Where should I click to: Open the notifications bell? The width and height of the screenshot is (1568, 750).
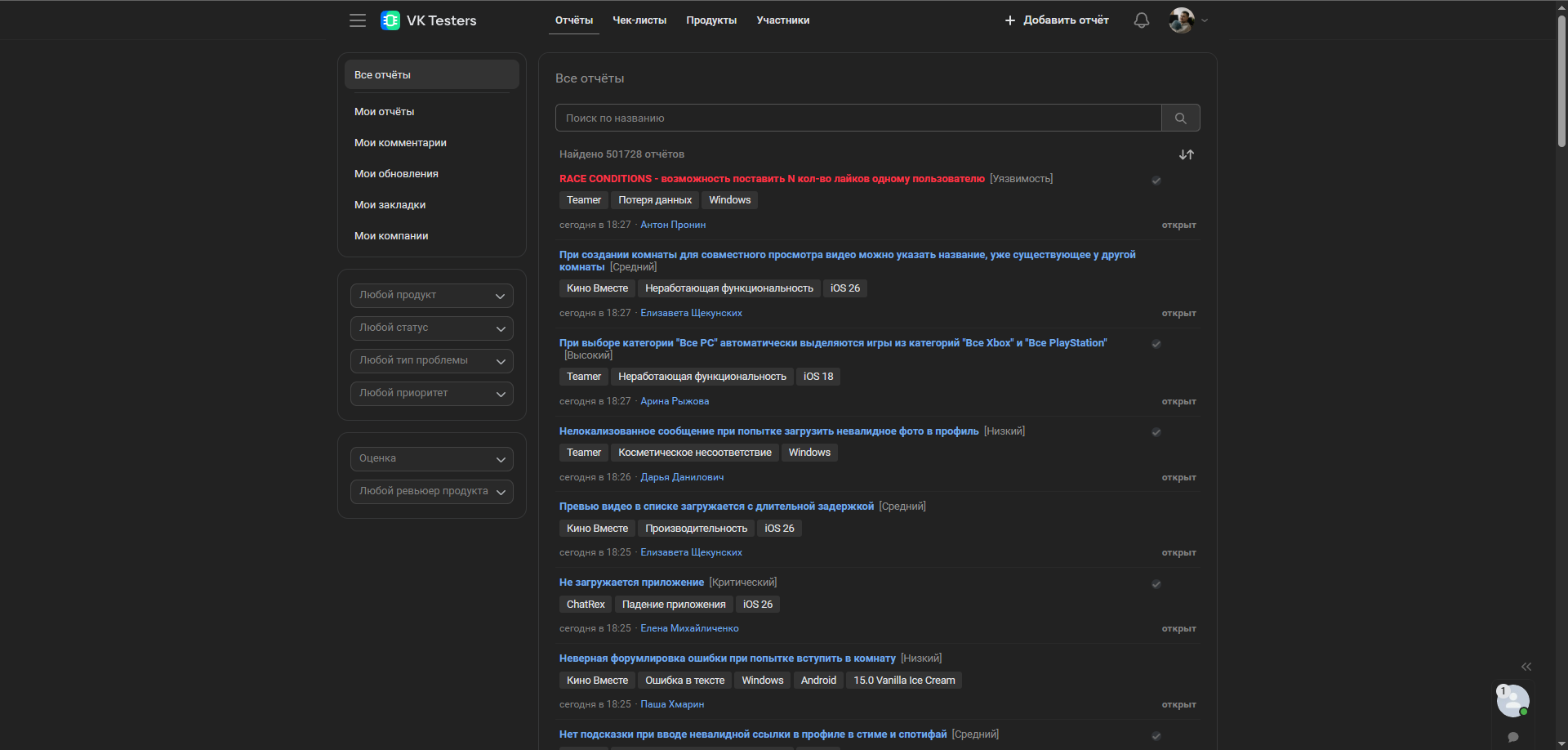(1142, 20)
